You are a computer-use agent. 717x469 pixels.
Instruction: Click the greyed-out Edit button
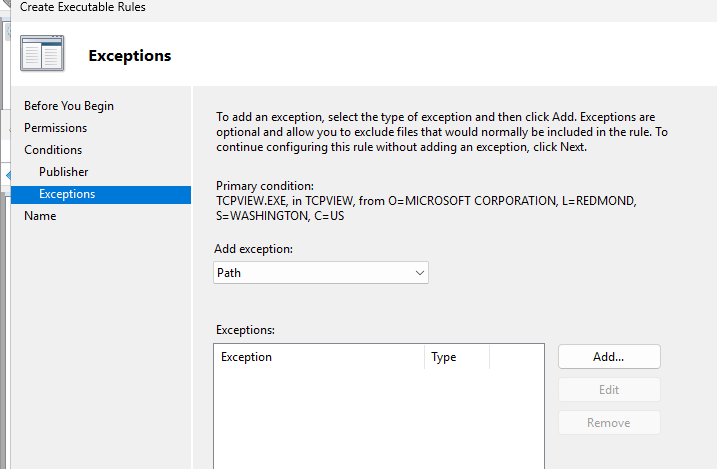tap(608, 390)
